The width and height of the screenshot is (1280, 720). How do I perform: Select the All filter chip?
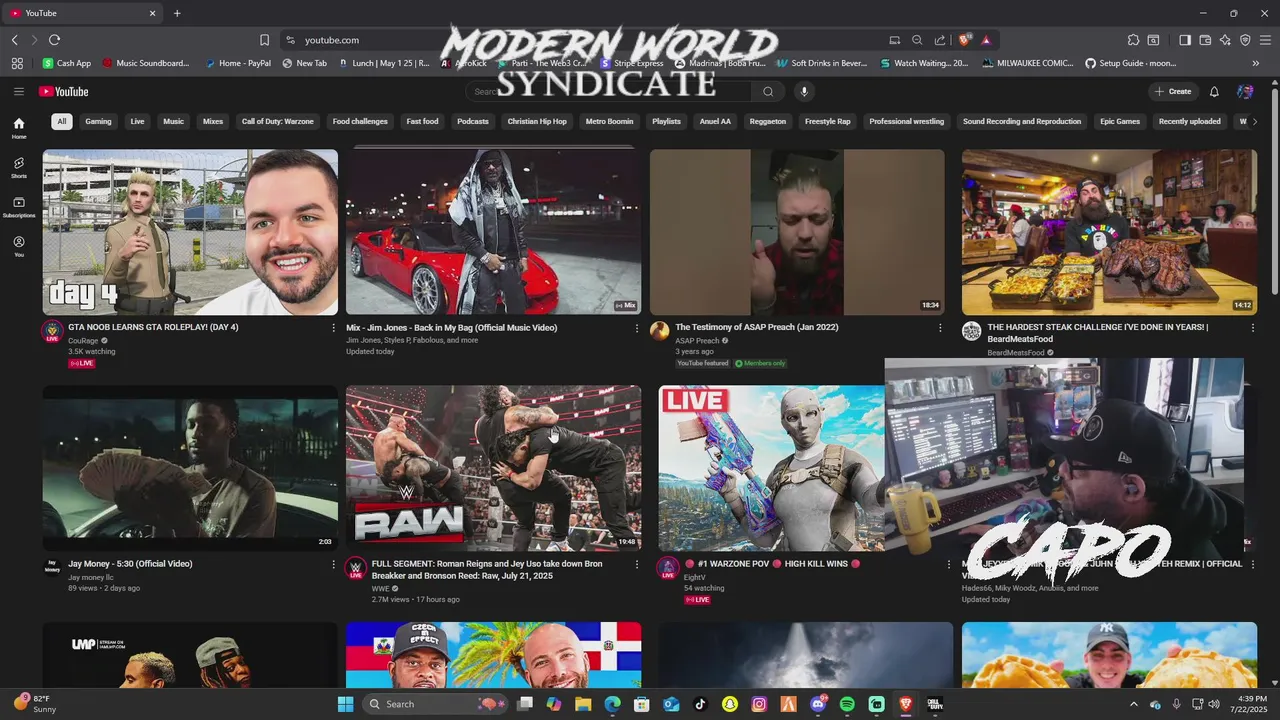62,121
